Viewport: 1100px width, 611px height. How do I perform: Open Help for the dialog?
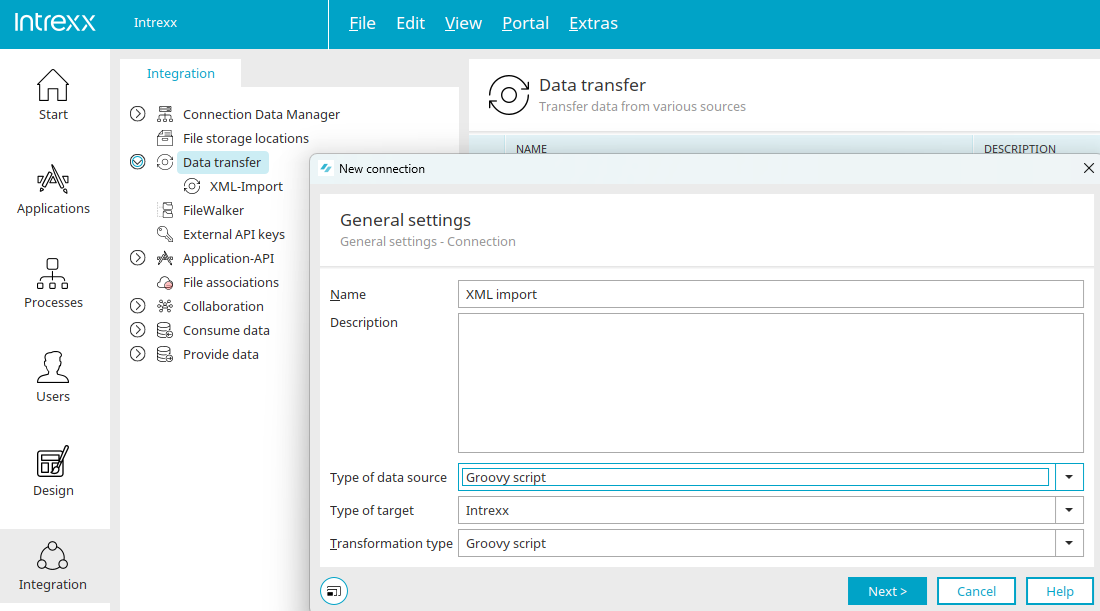click(x=1060, y=591)
